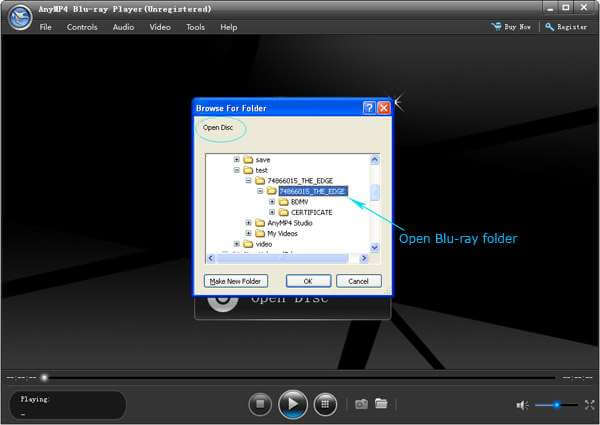Click the horizontal scroll left arrow
The image size is (600, 425).
(211, 259)
